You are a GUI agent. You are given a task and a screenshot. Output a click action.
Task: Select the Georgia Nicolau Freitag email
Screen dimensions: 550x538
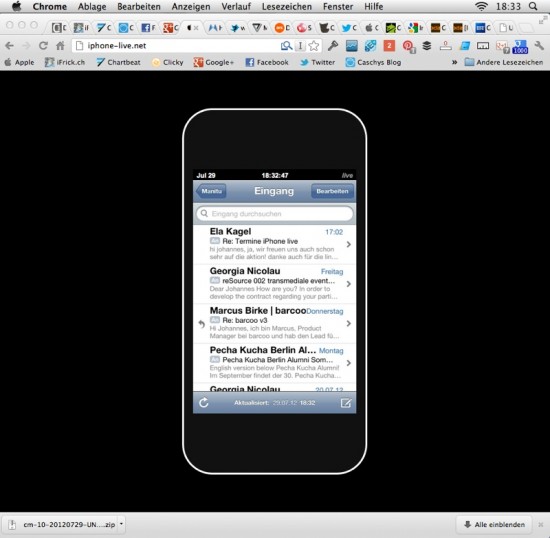click(x=275, y=284)
